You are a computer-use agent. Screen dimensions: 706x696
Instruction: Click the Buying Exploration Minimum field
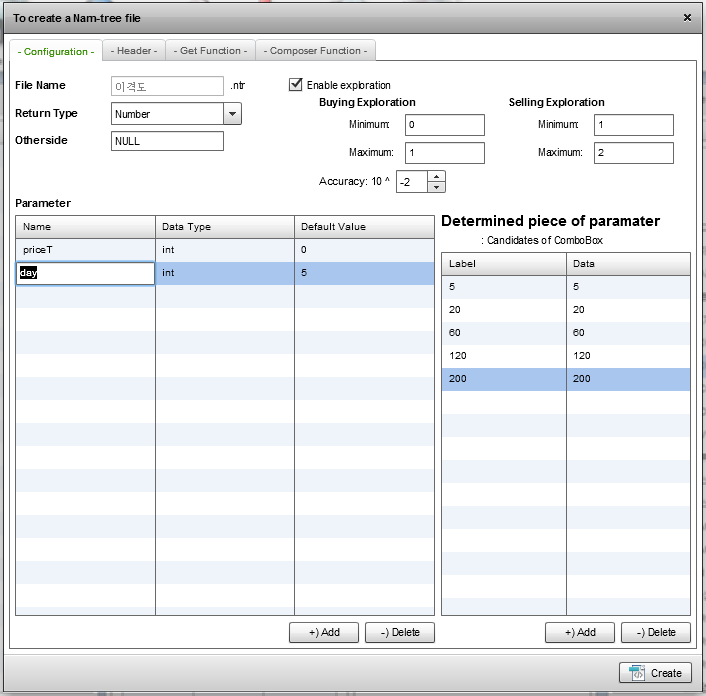pyautogui.click(x=444, y=125)
